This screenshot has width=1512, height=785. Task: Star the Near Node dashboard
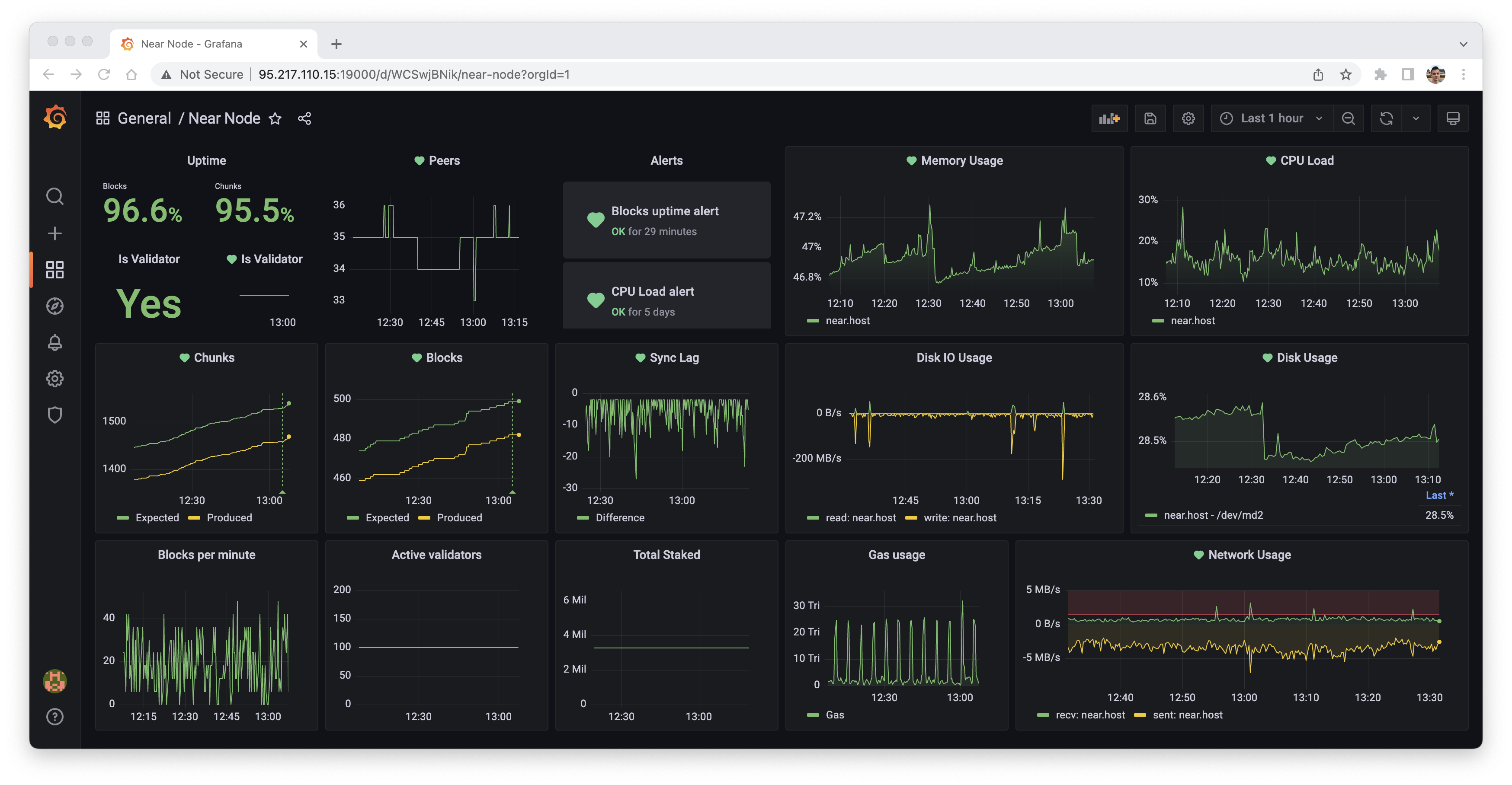pos(275,118)
